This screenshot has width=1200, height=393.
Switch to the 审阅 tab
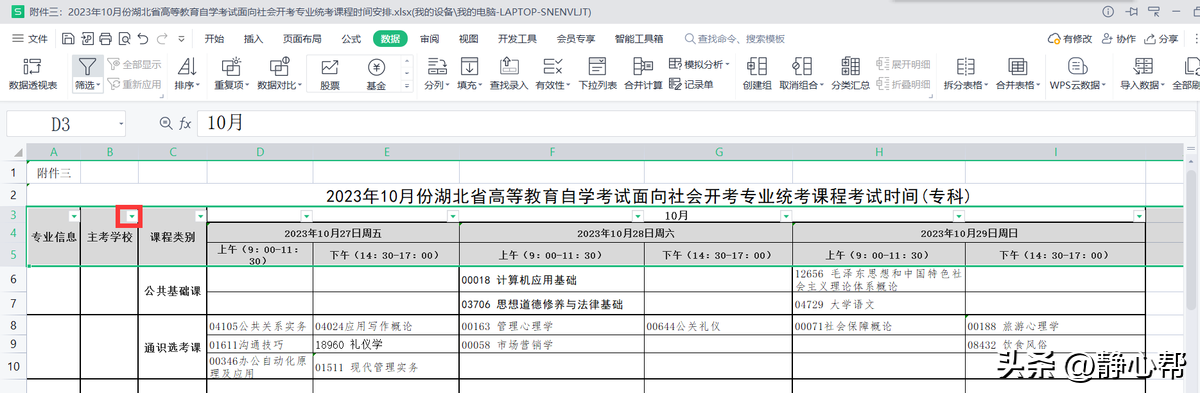coord(429,39)
